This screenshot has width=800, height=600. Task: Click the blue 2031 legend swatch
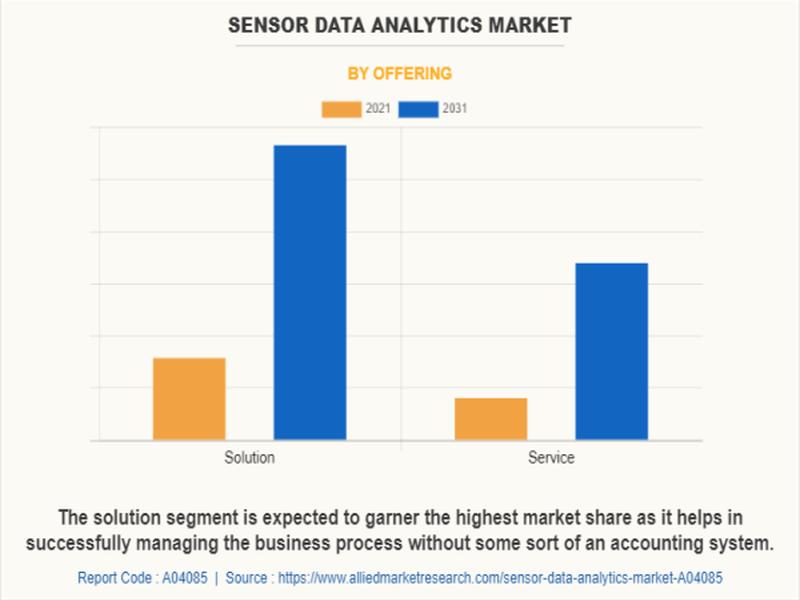tap(418, 109)
